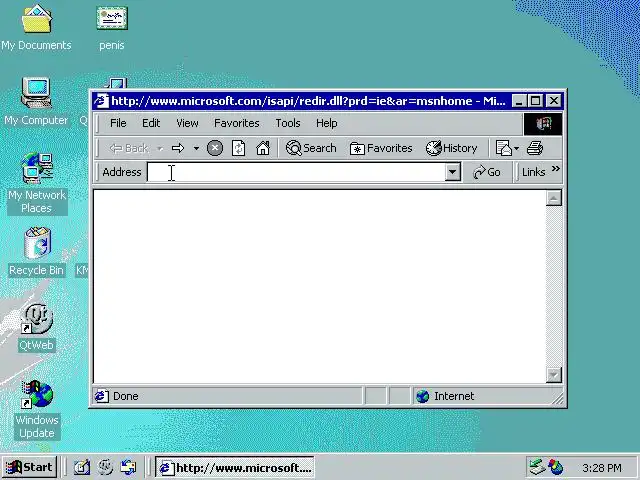
Task: Click the scrollbar down arrow
Action: pyautogui.click(x=553, y=375)
